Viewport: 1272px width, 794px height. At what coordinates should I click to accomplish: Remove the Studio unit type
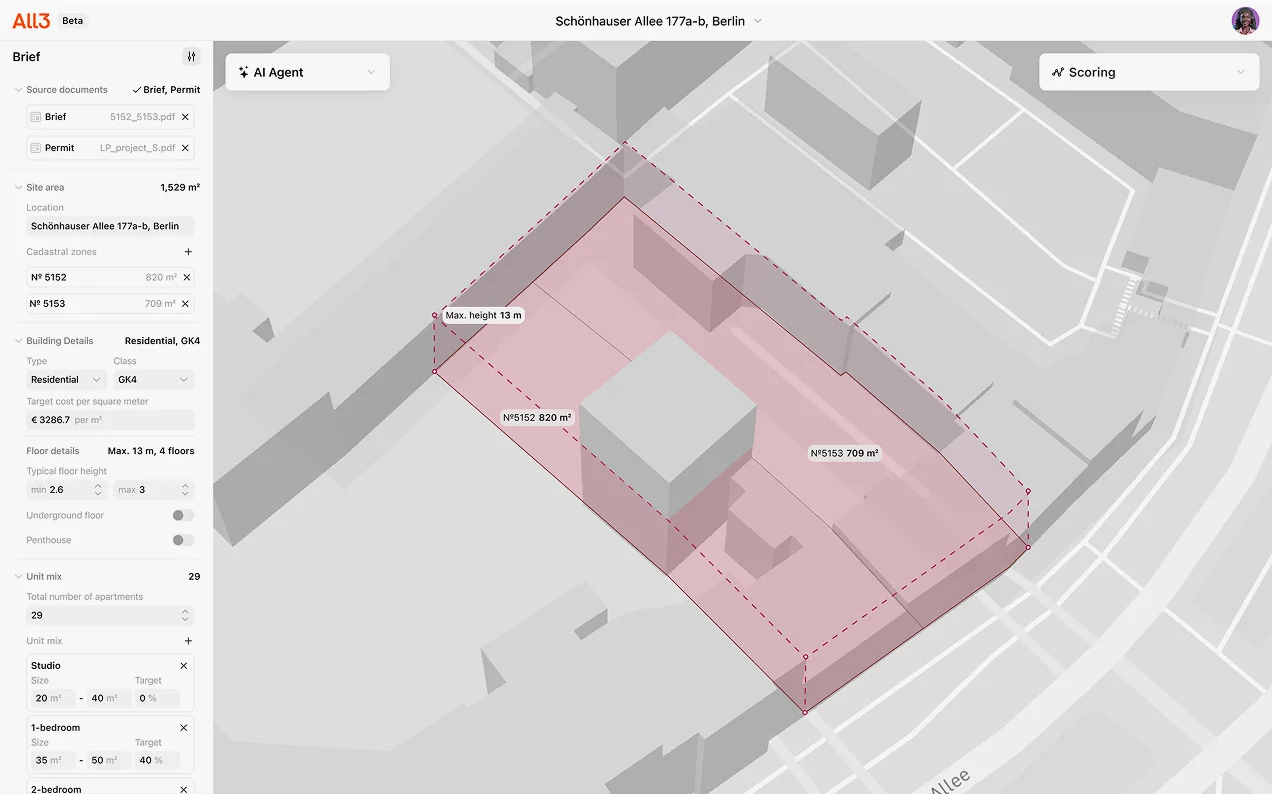[184, 666]
